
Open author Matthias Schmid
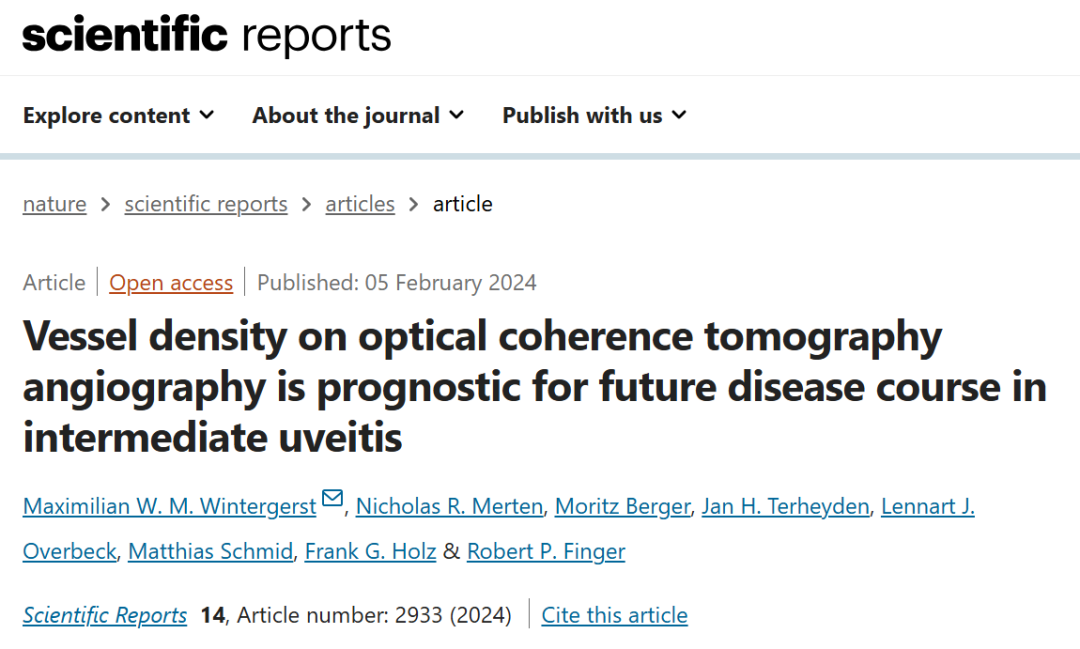(211, 551)
